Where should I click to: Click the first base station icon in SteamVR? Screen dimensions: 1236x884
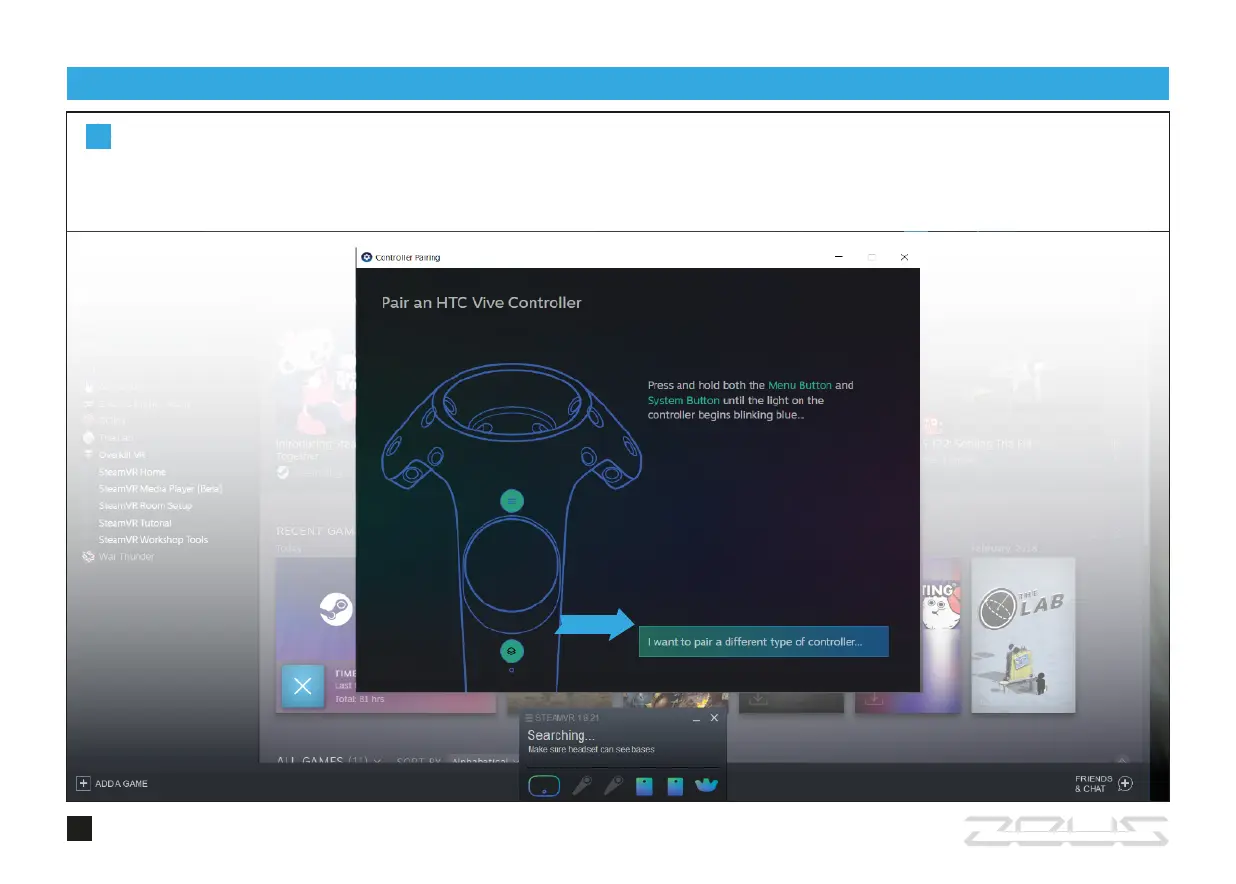[644, 786]
